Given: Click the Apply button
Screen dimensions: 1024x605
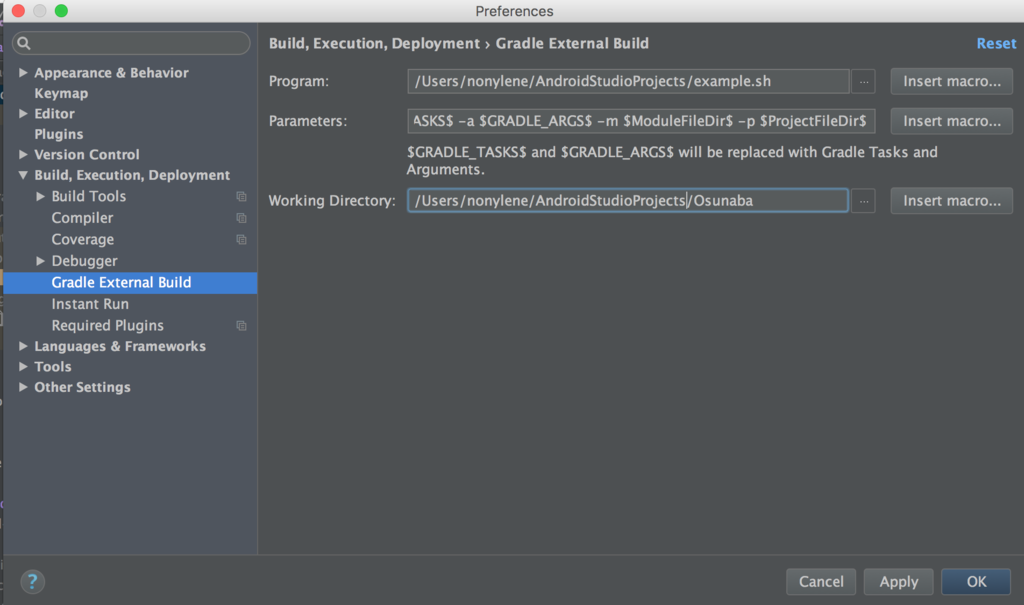Looking at the screenshot, I should tap(899, 581).
